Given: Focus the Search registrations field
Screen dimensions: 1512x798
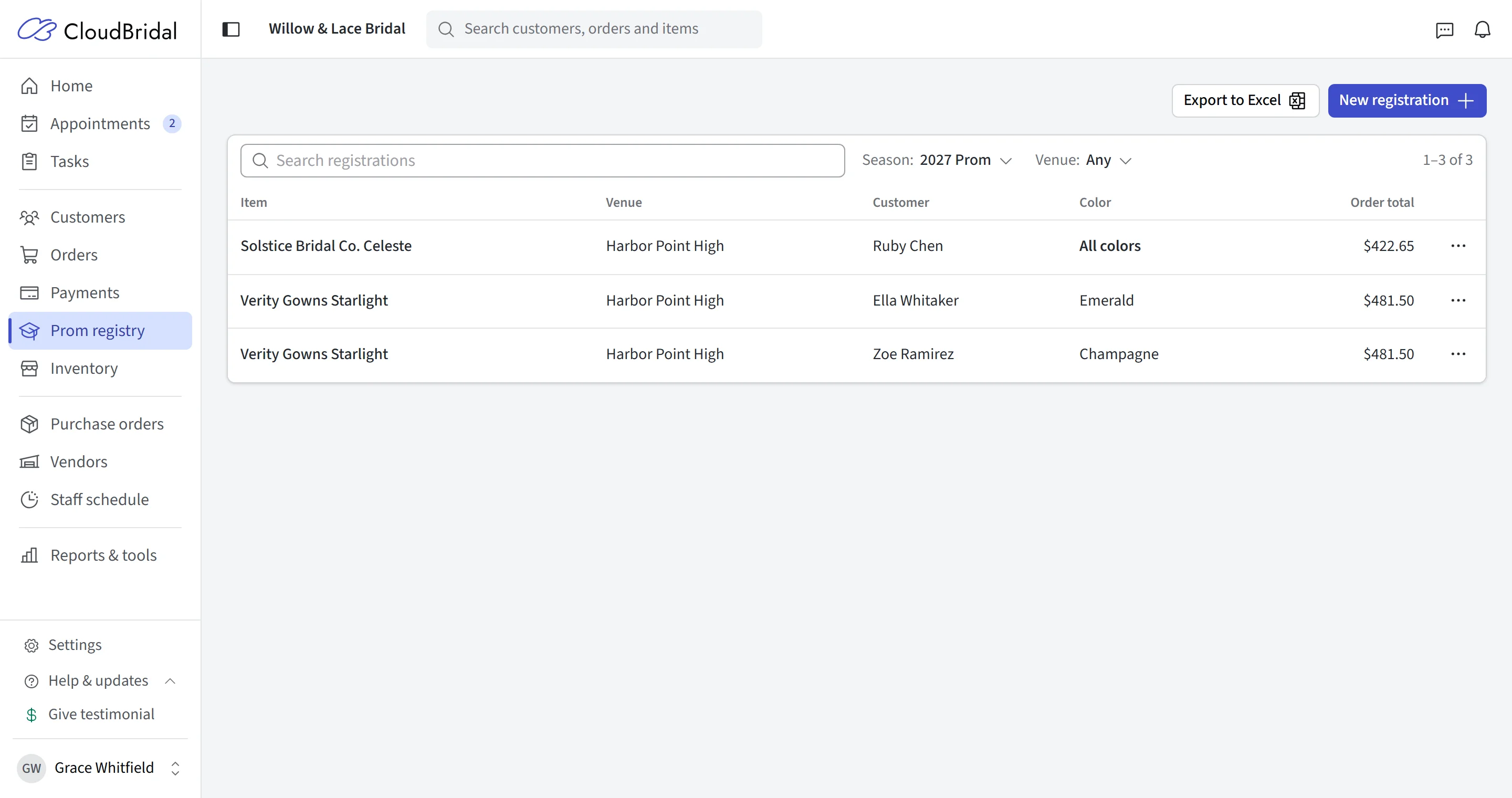Looking at the screenshot, I should coord(542,160).
